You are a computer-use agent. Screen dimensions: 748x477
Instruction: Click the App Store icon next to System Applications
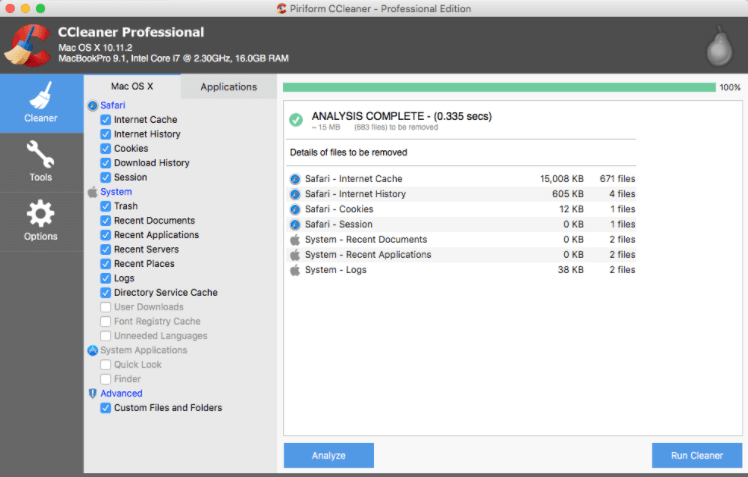(93, 350)
